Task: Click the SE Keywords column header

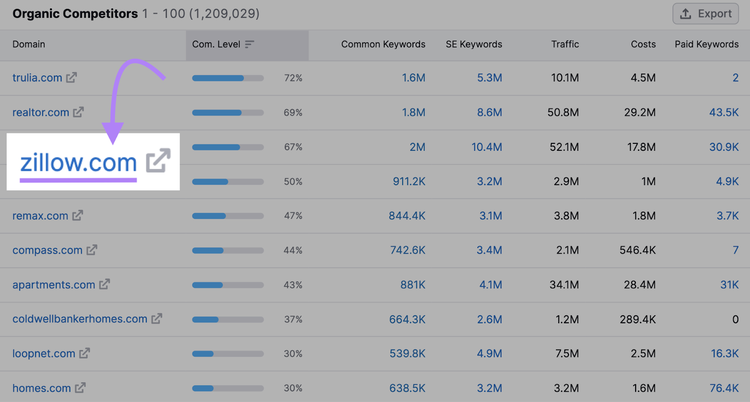Action: tap(474, 45)
